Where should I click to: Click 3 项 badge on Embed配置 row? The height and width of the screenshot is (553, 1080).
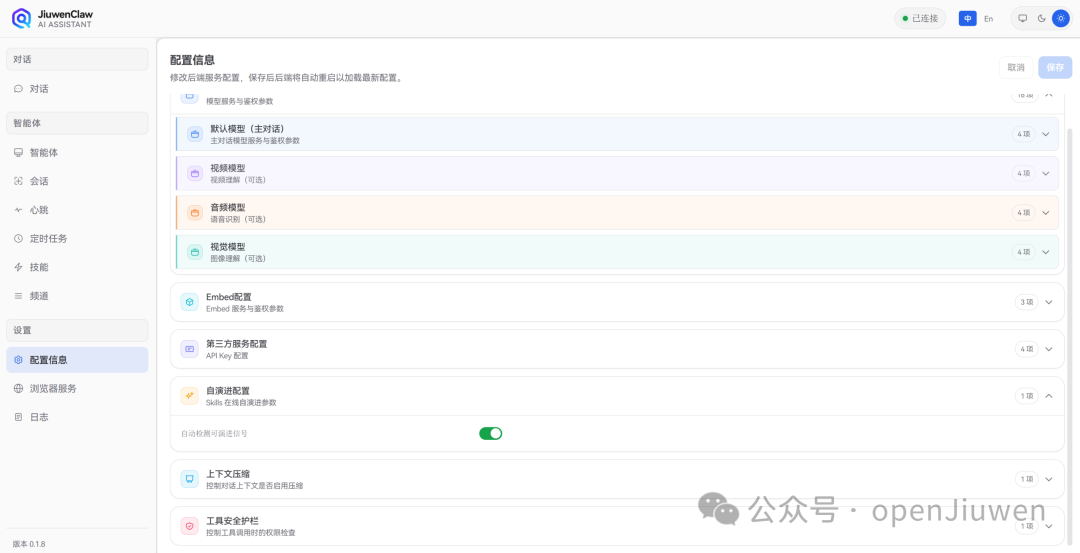[1026, 302]
